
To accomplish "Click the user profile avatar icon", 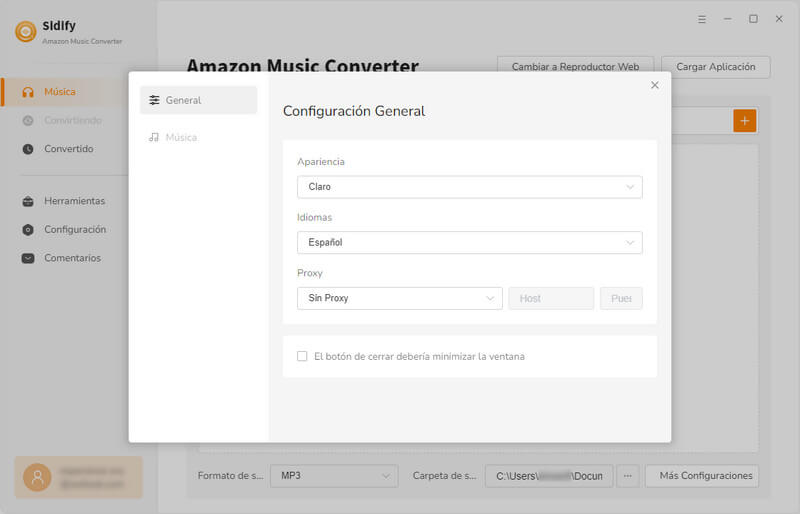I will click(x=37, y=477).
